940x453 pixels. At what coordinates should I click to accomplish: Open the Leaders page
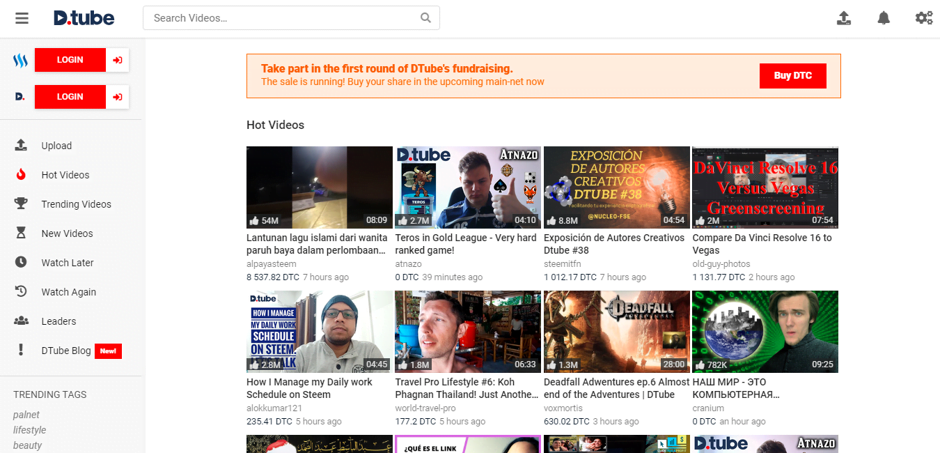[x=58, y=321]
